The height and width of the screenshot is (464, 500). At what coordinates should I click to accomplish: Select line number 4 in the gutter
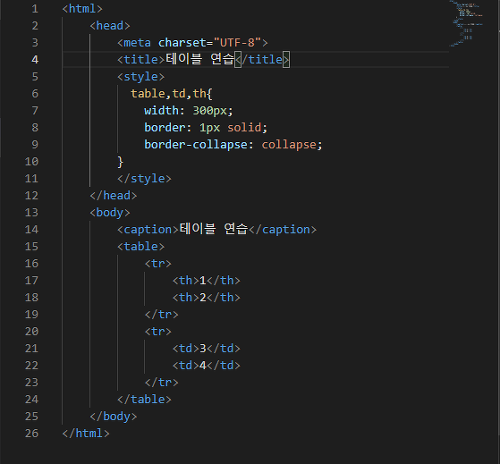[35, 60]
